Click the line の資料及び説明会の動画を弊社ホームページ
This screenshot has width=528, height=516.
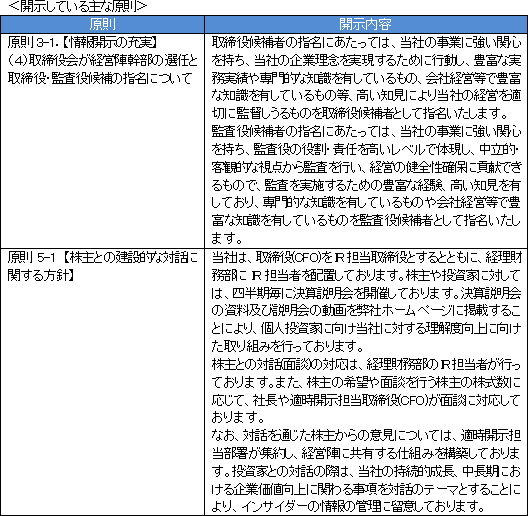click(366, 311)
